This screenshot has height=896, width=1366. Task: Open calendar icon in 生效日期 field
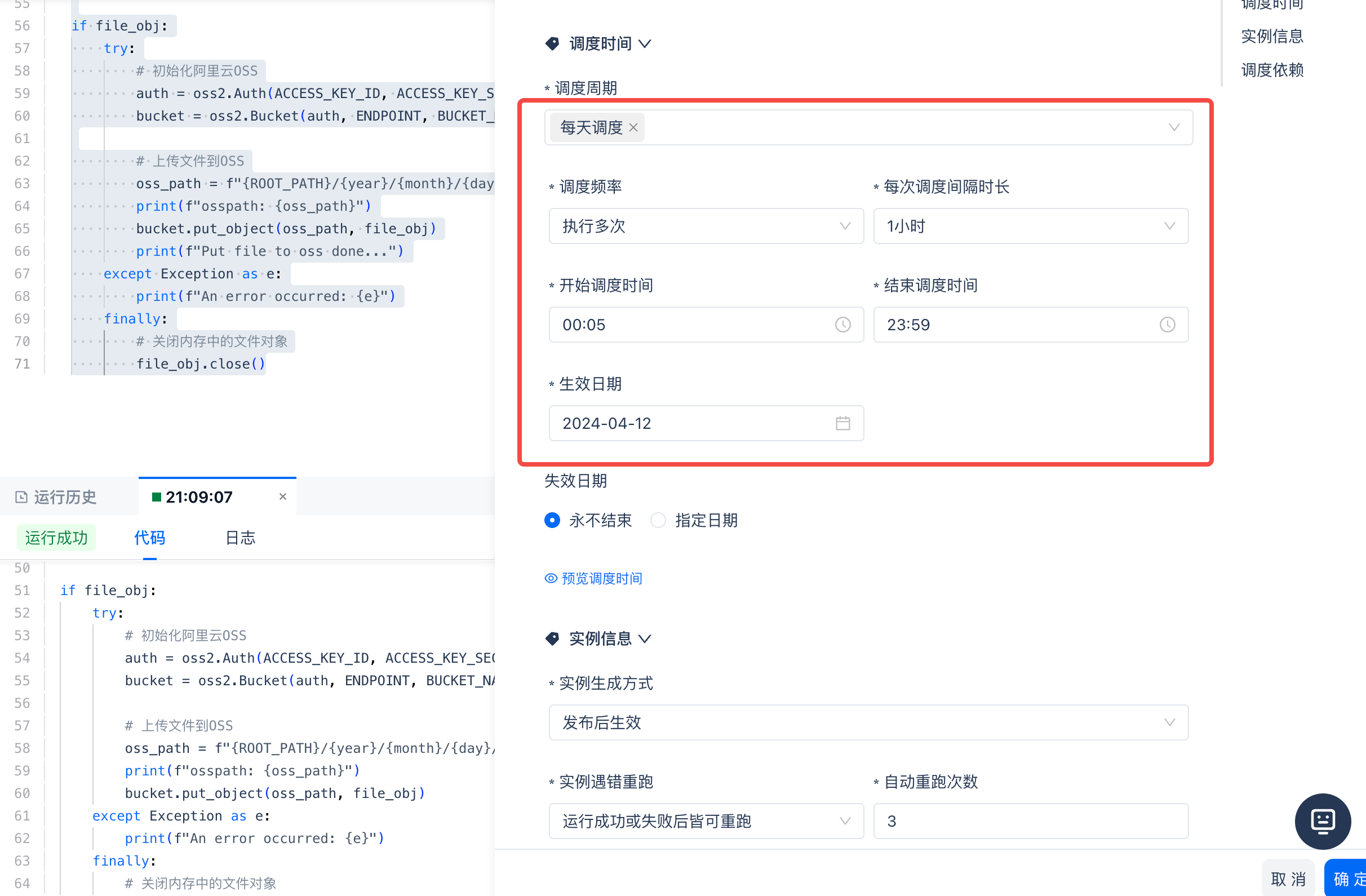pyautogui.click(x=842, y=424)
